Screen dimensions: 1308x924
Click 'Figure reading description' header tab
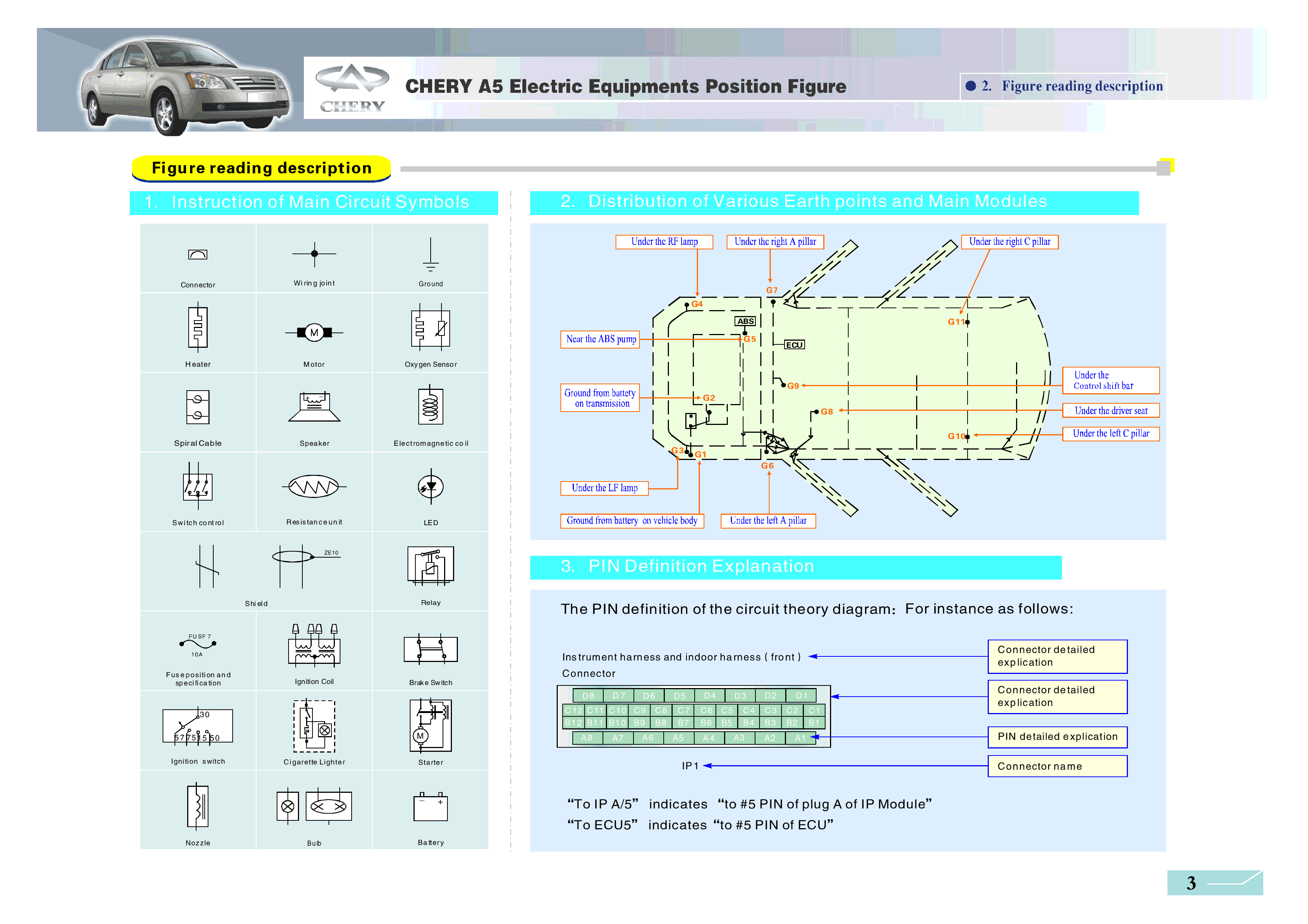[1063, 86]
